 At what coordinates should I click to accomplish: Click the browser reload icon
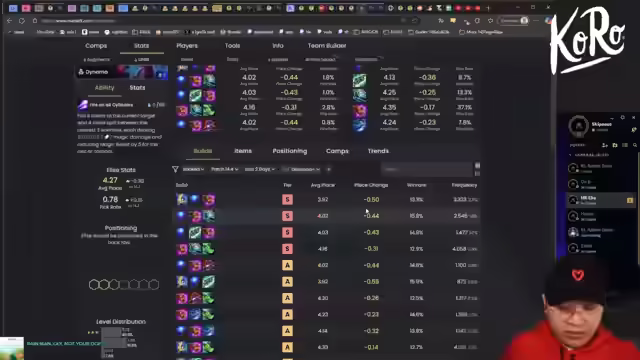click(22, 20)
